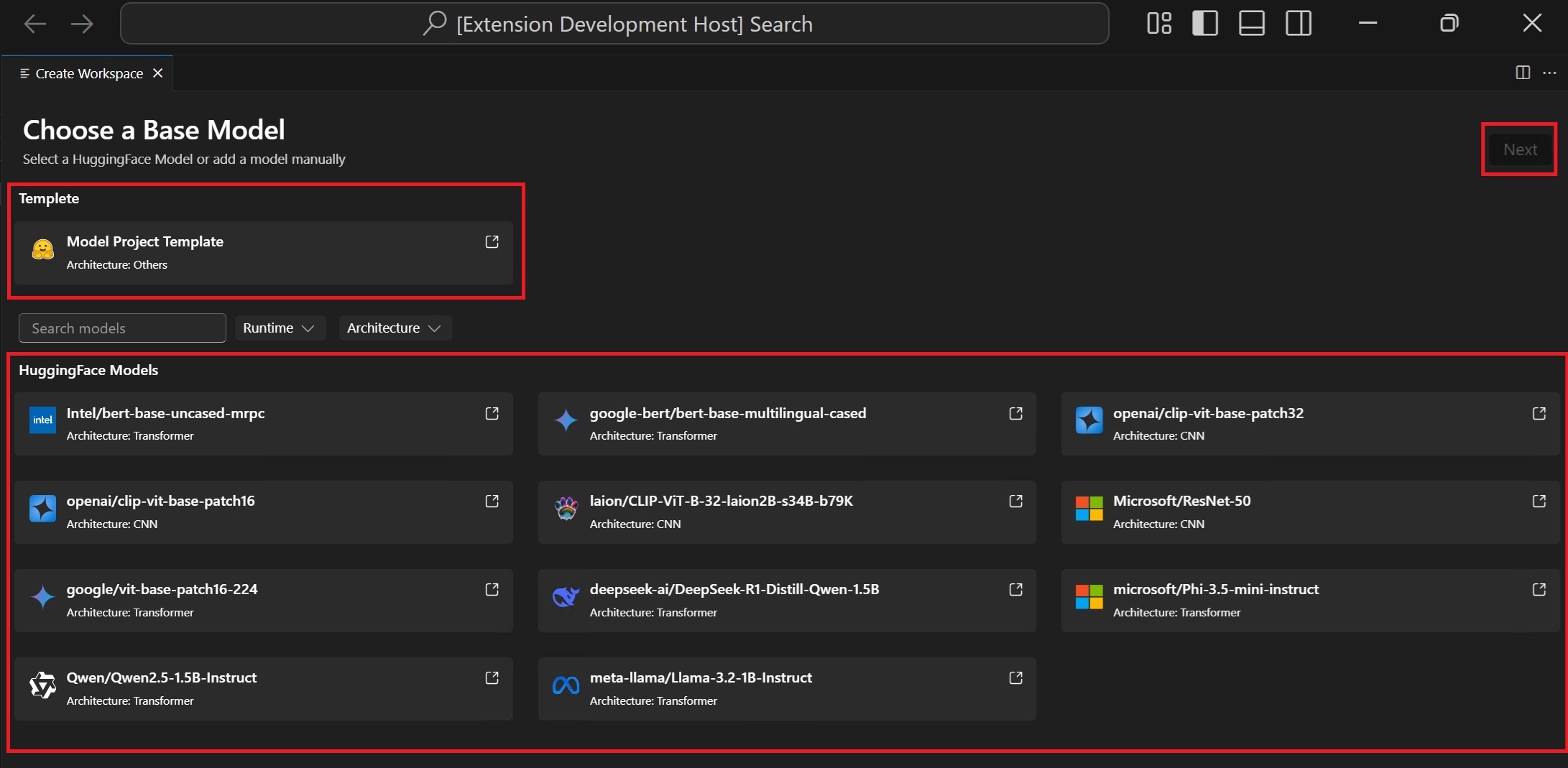Click the Customize Layout icon
Viewport: 1568px width, 768px height.
(1158, 23)
